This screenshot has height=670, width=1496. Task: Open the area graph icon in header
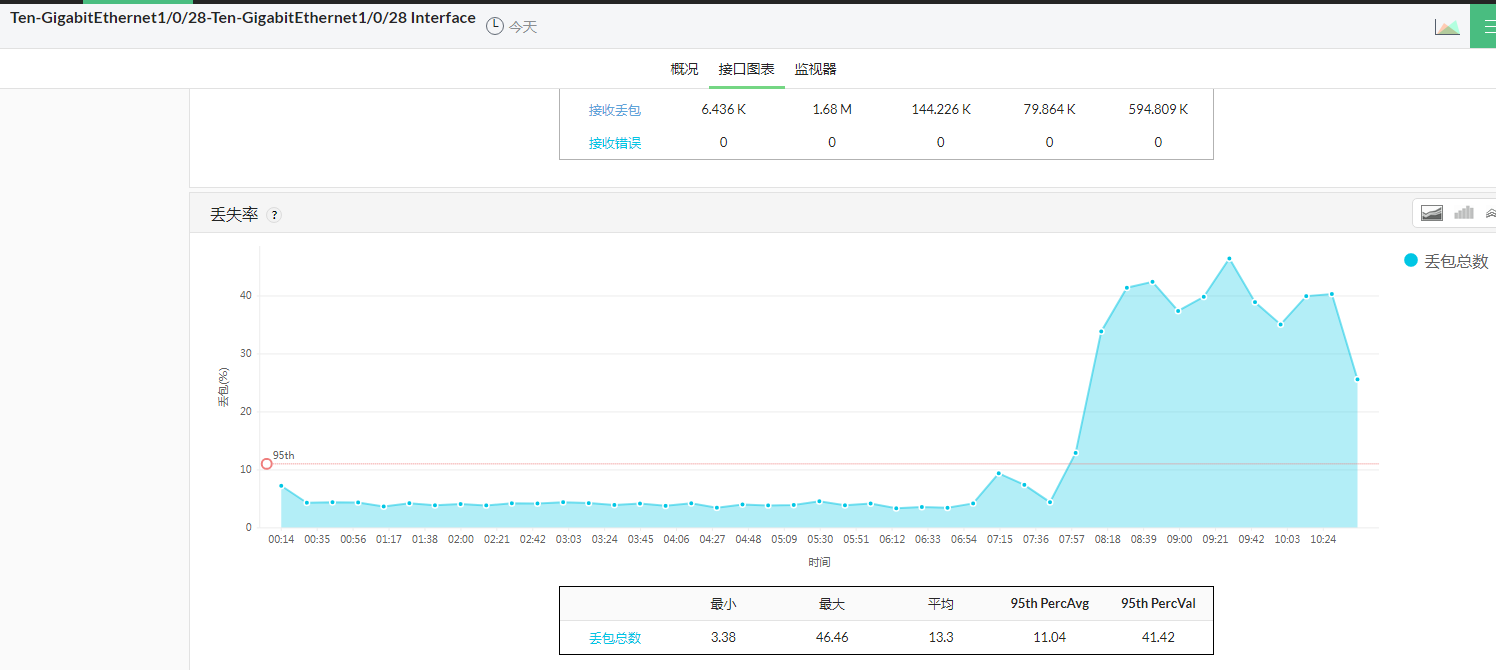[x=1447, y=27]
